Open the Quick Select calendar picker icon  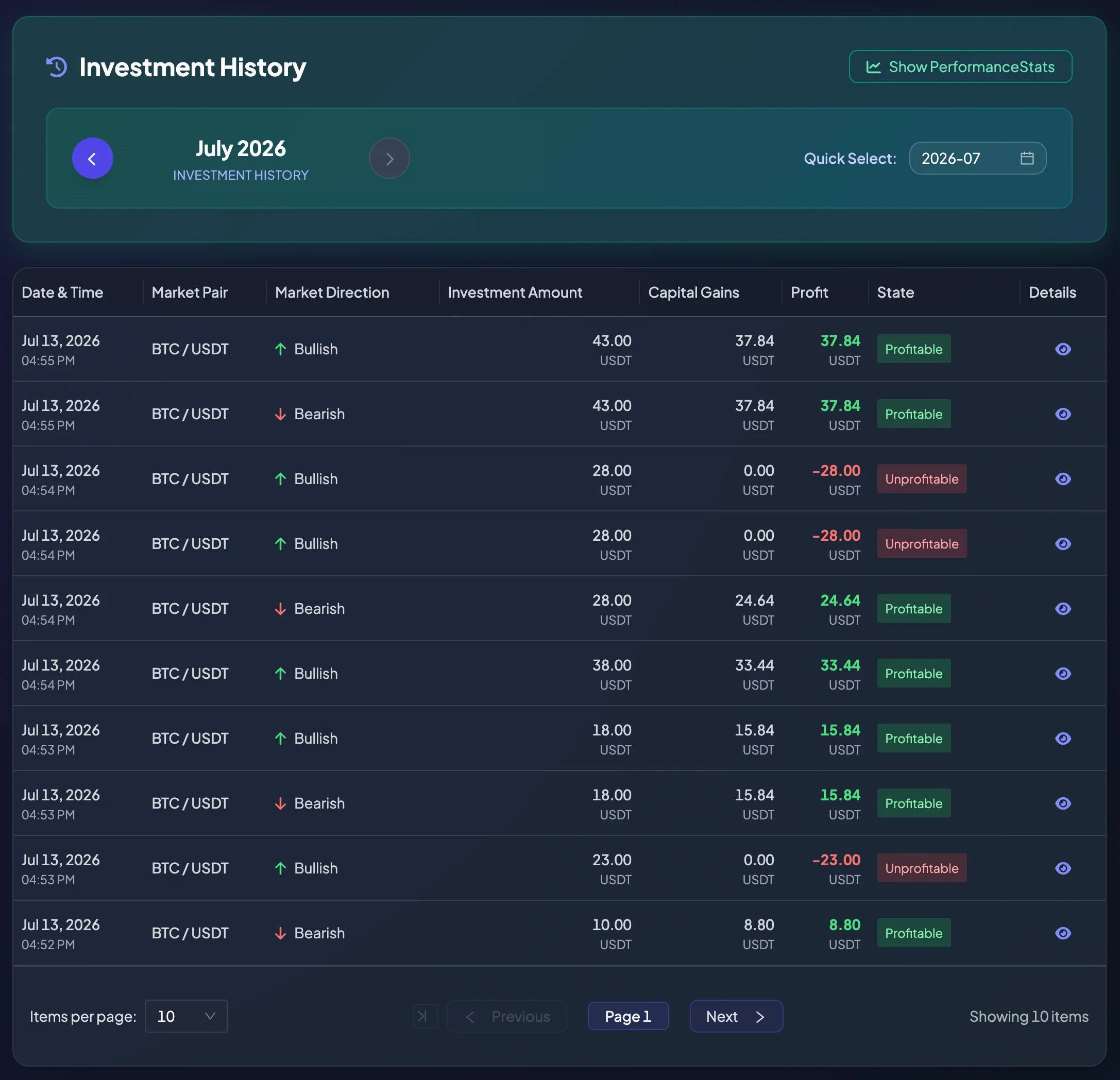click(1027, 158)
